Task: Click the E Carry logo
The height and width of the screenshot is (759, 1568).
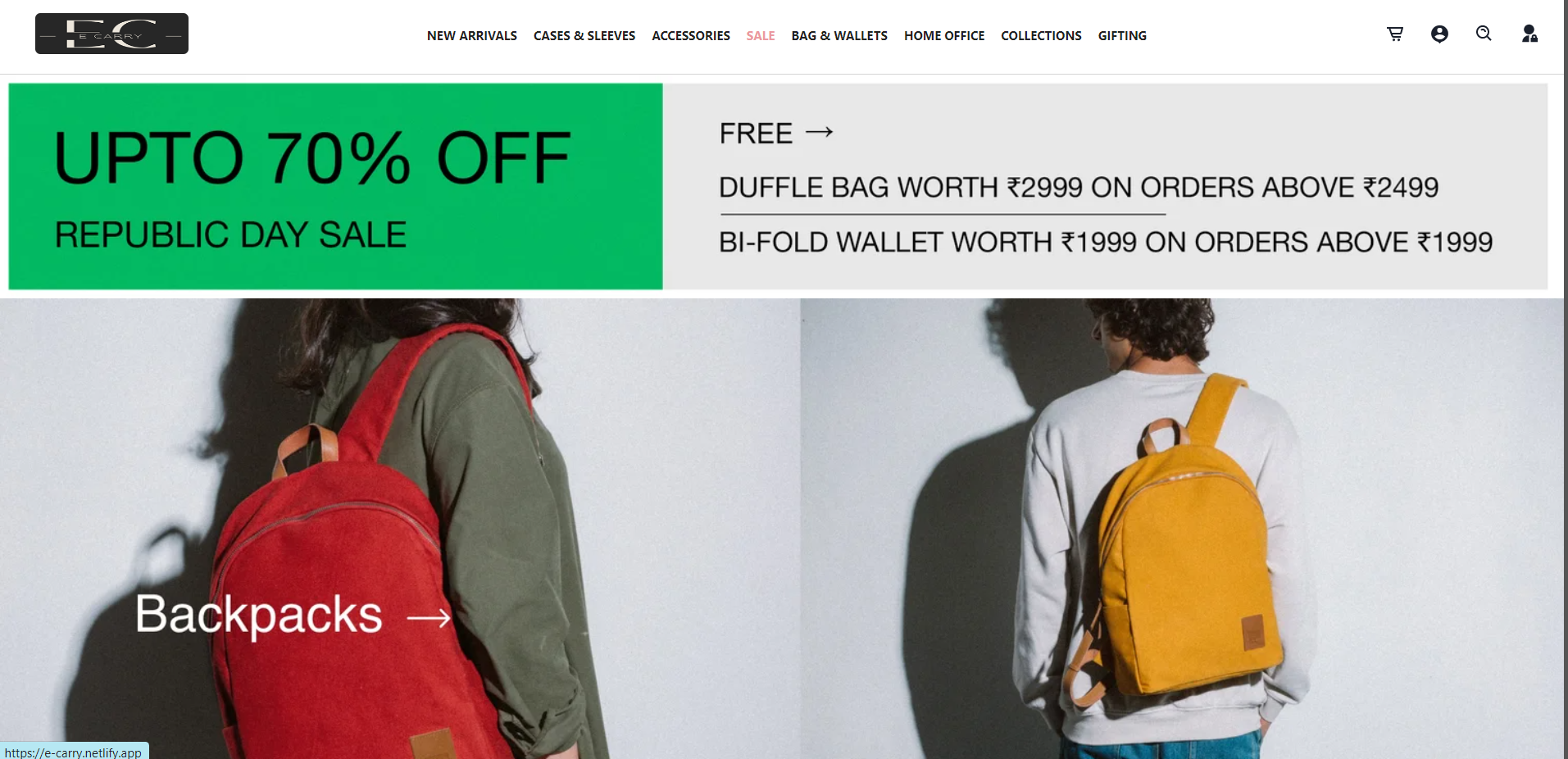Action: [111, 34]
